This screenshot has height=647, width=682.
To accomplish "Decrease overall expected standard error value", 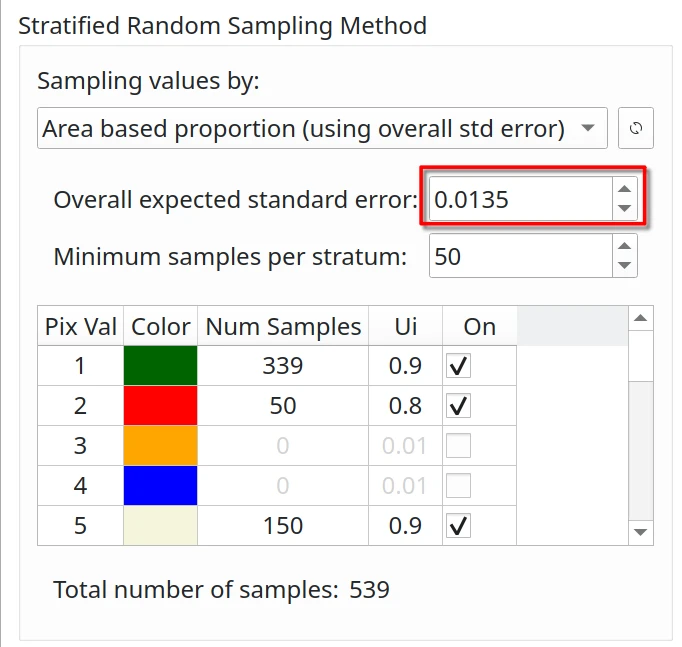I will pos(624,208).
